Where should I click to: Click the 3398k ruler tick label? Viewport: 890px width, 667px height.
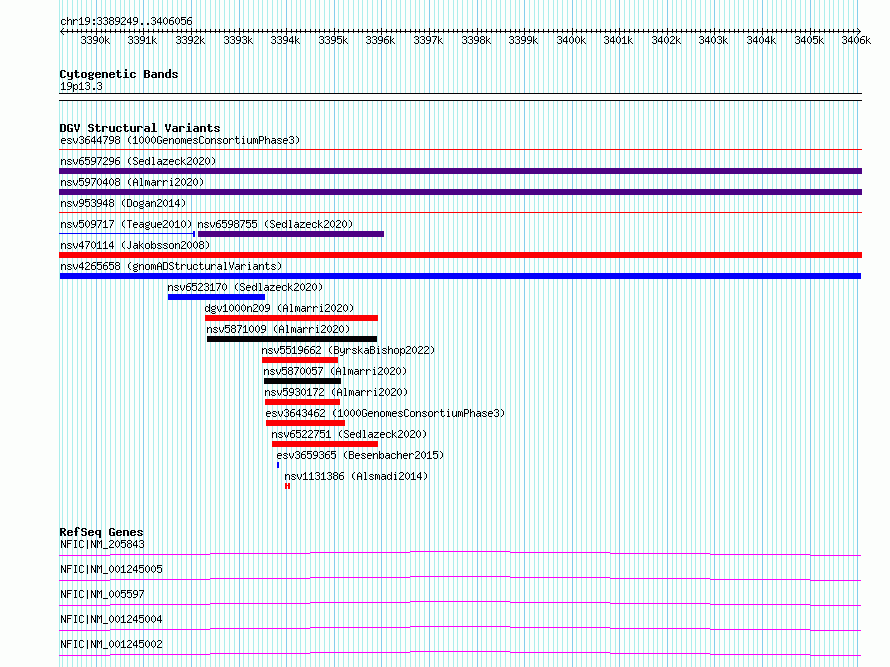[476, 40]
